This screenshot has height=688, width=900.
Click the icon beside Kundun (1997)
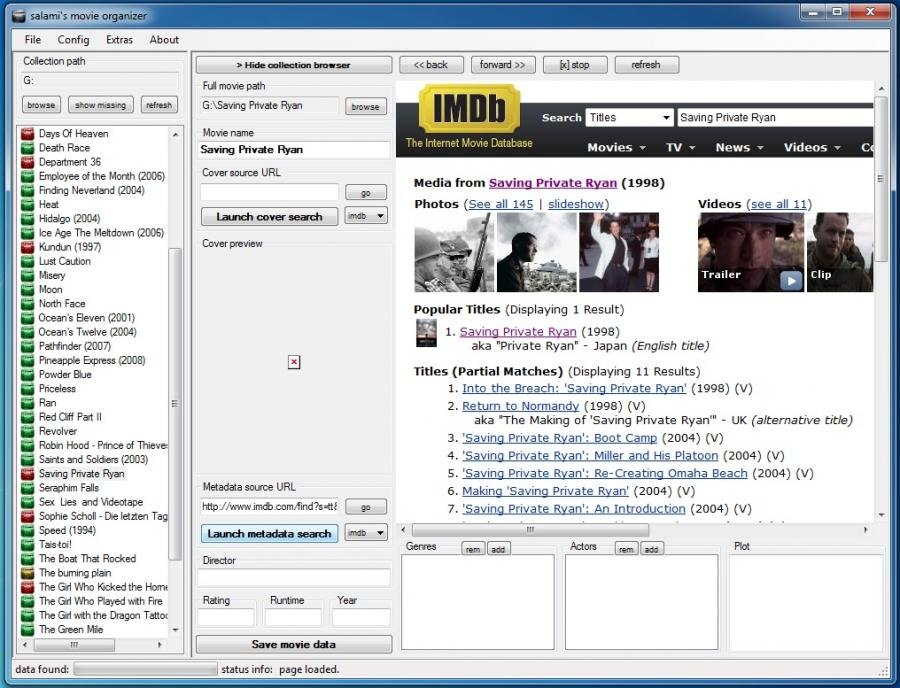[x=28, y=247]
